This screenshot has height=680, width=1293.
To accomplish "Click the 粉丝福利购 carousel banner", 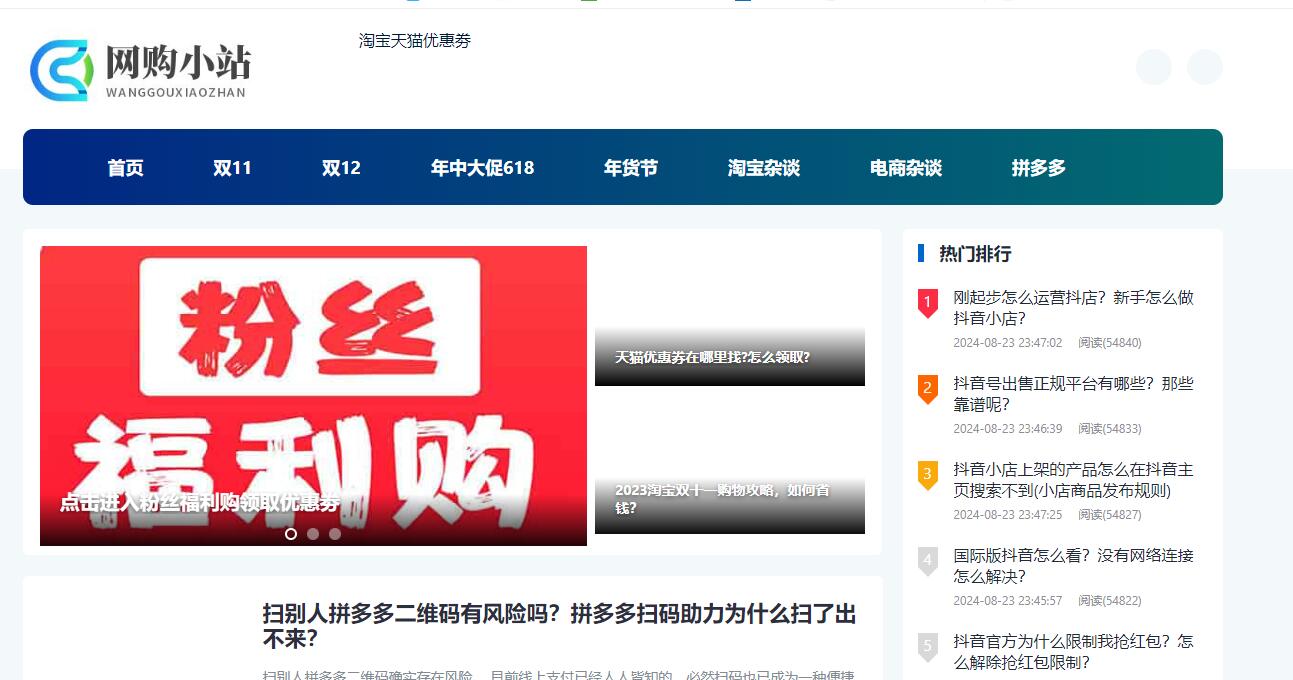I will point(313,395).
